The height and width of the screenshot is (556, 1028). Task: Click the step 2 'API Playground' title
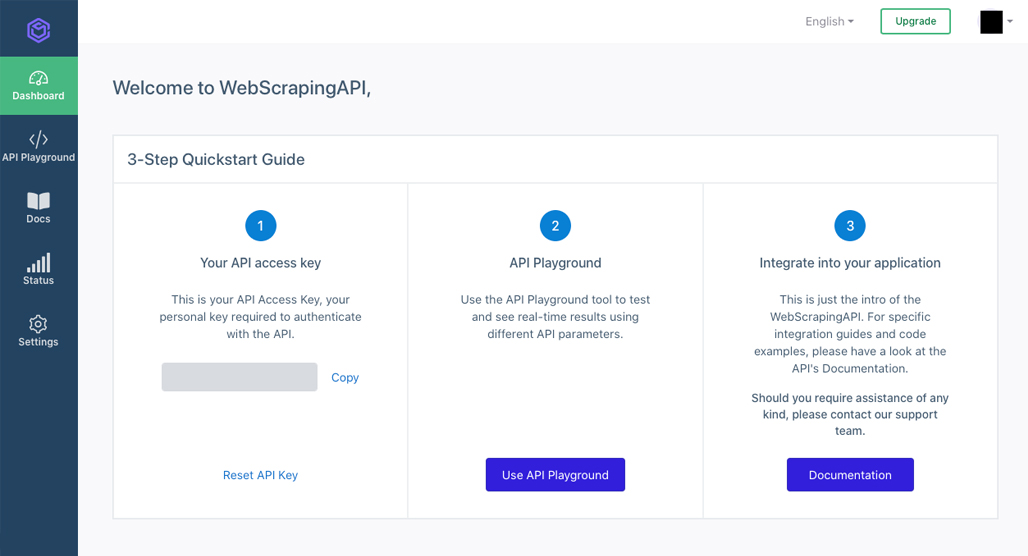[555, 263]
